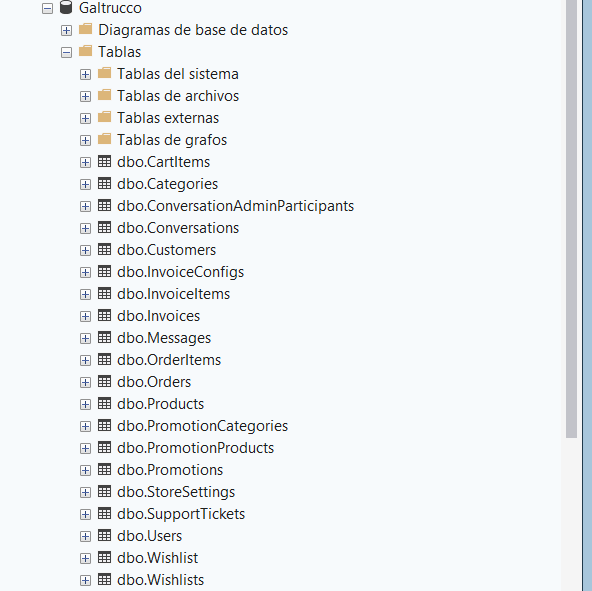This screenshot has width=592, height=591.
Task: Click dbo.Messages table icon
Action: tap(105, 337)
